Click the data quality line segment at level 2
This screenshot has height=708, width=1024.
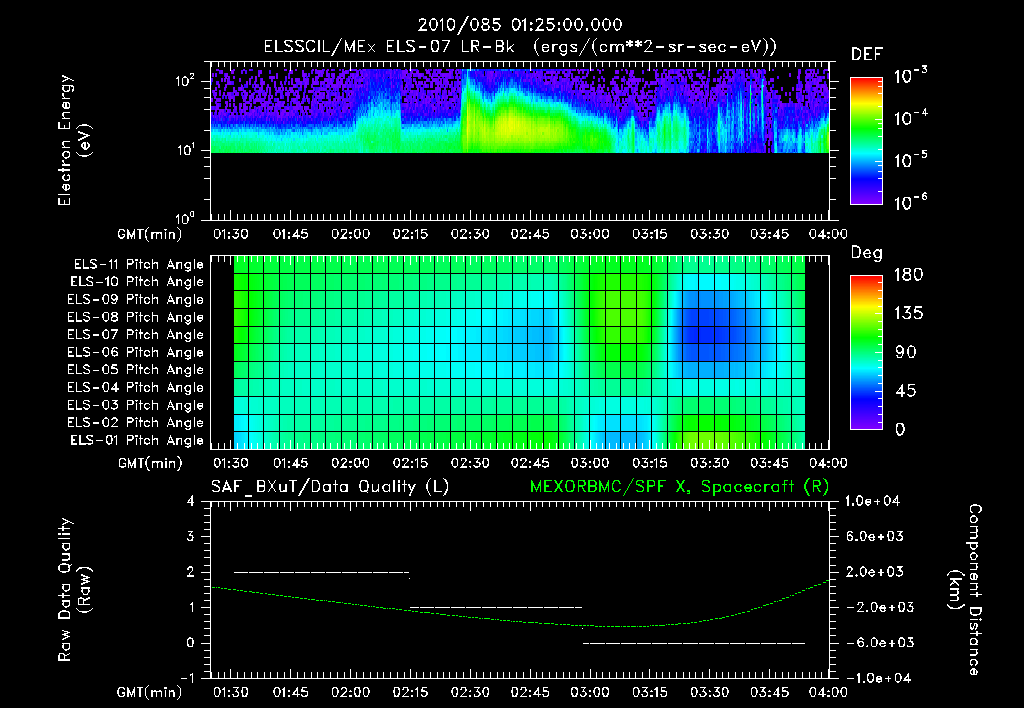(321, 572)
